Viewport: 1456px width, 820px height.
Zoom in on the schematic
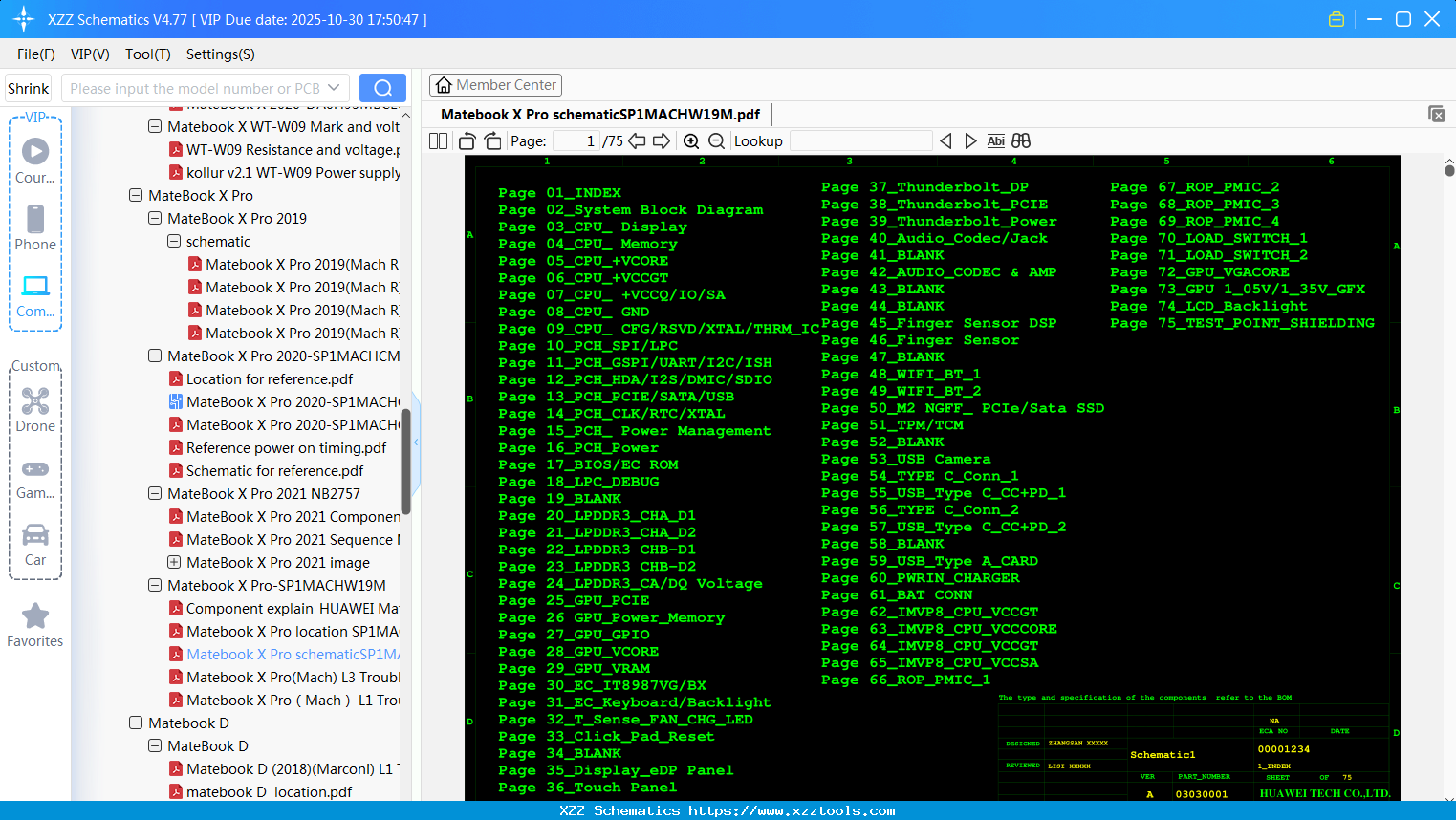point(691,141)
